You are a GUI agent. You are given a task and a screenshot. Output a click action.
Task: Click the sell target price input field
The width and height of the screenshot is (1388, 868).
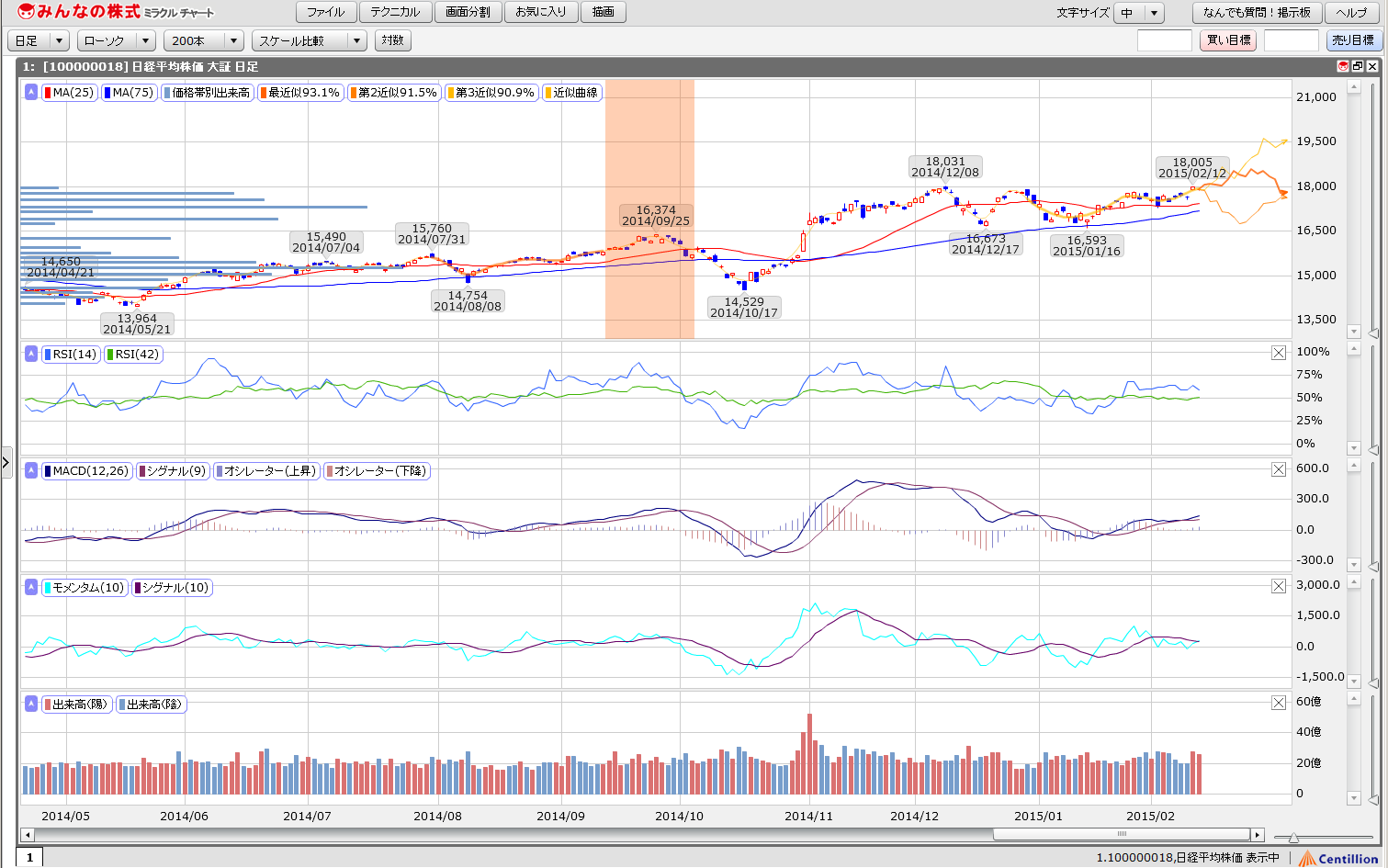[1291, 40]
